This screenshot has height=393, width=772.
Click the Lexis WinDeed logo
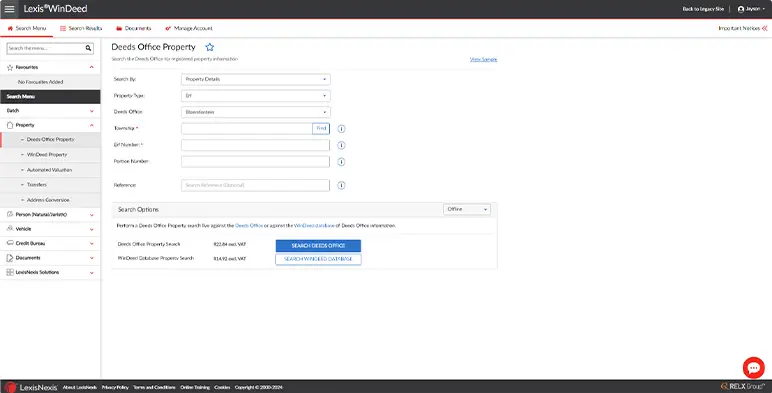[55, 9]
